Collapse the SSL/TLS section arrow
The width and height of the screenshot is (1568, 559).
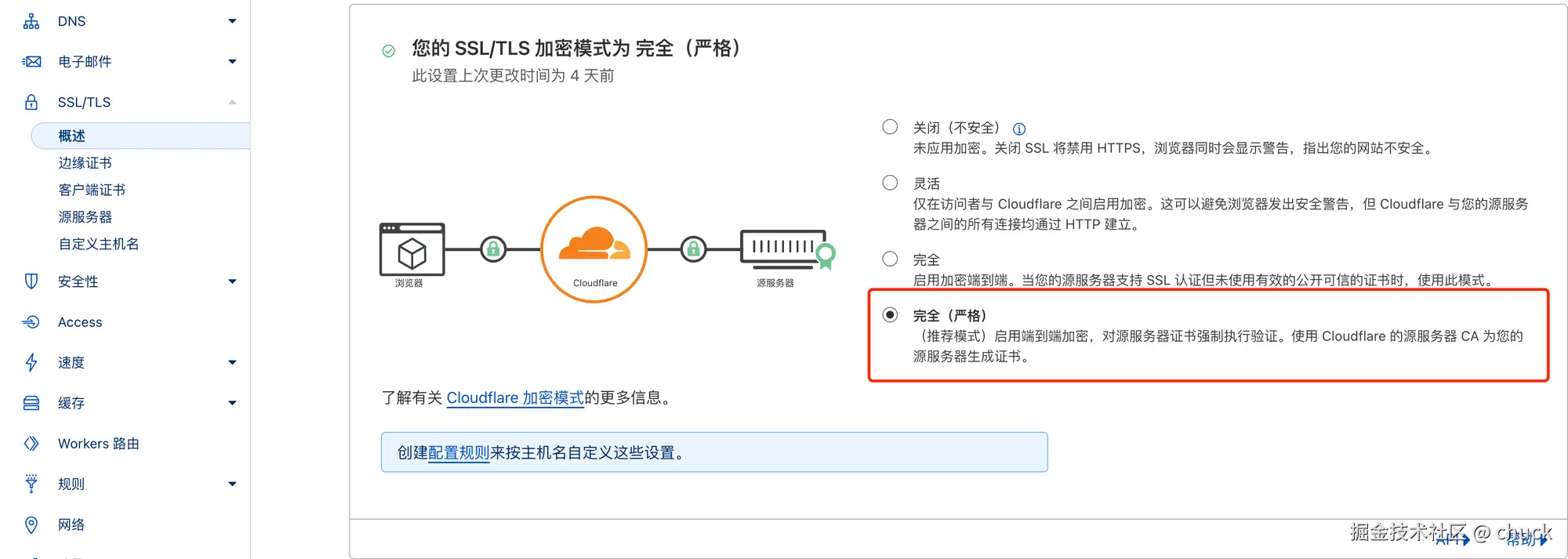(x=232, y=102)
